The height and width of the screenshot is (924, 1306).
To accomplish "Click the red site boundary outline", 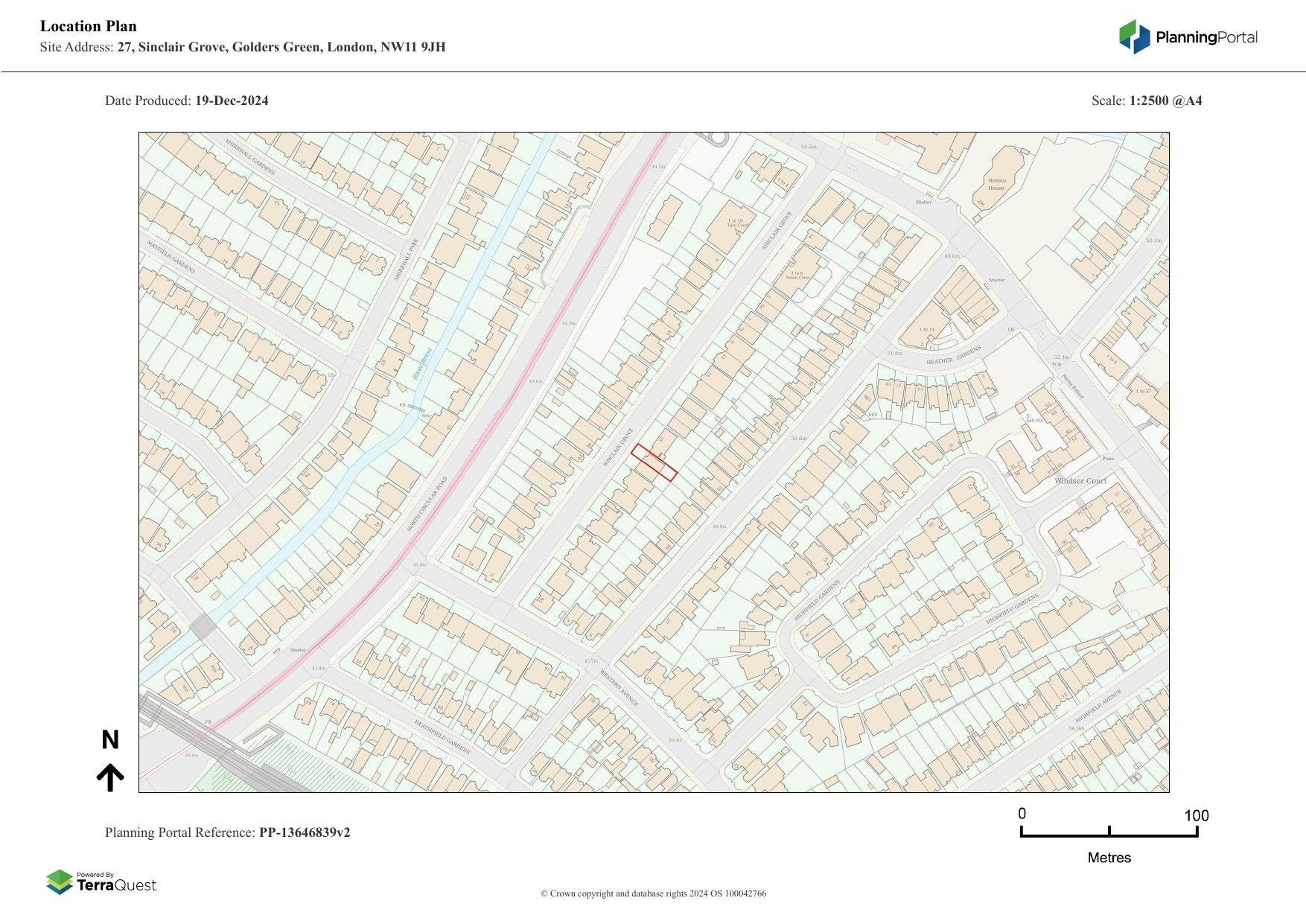I will (x=654, y=462).
